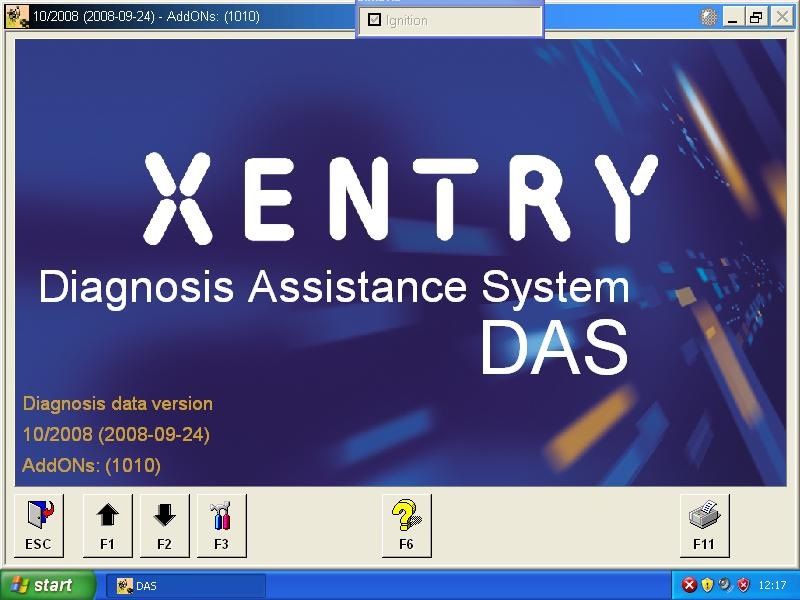
Task: Click the gray disc tray icon
Action: pyautogui.click(x=725, y=584)
